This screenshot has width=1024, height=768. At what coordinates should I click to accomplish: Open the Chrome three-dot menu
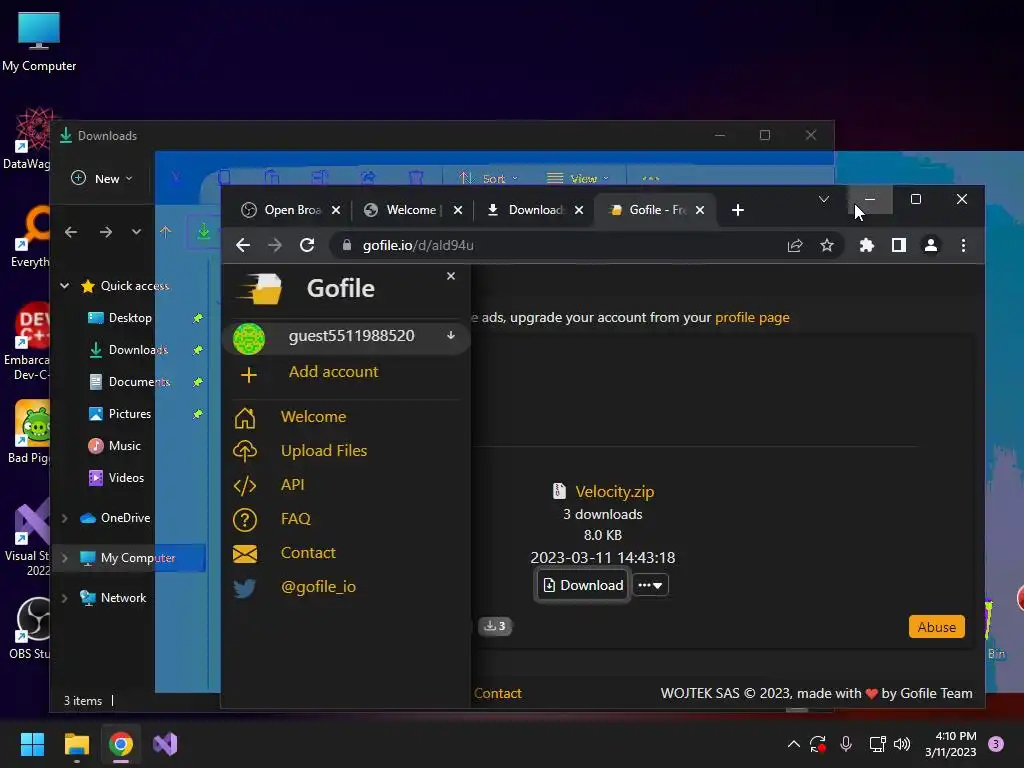click(x=963, y=246)
